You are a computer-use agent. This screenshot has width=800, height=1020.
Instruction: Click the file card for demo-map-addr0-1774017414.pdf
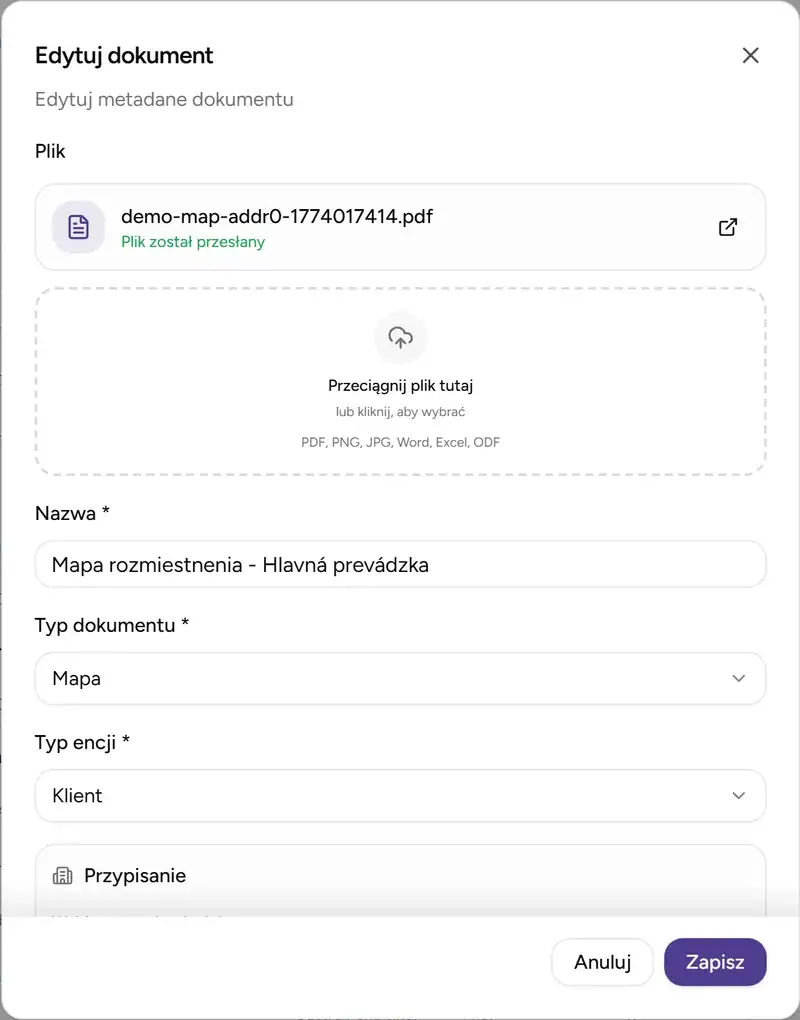point(400,227)
